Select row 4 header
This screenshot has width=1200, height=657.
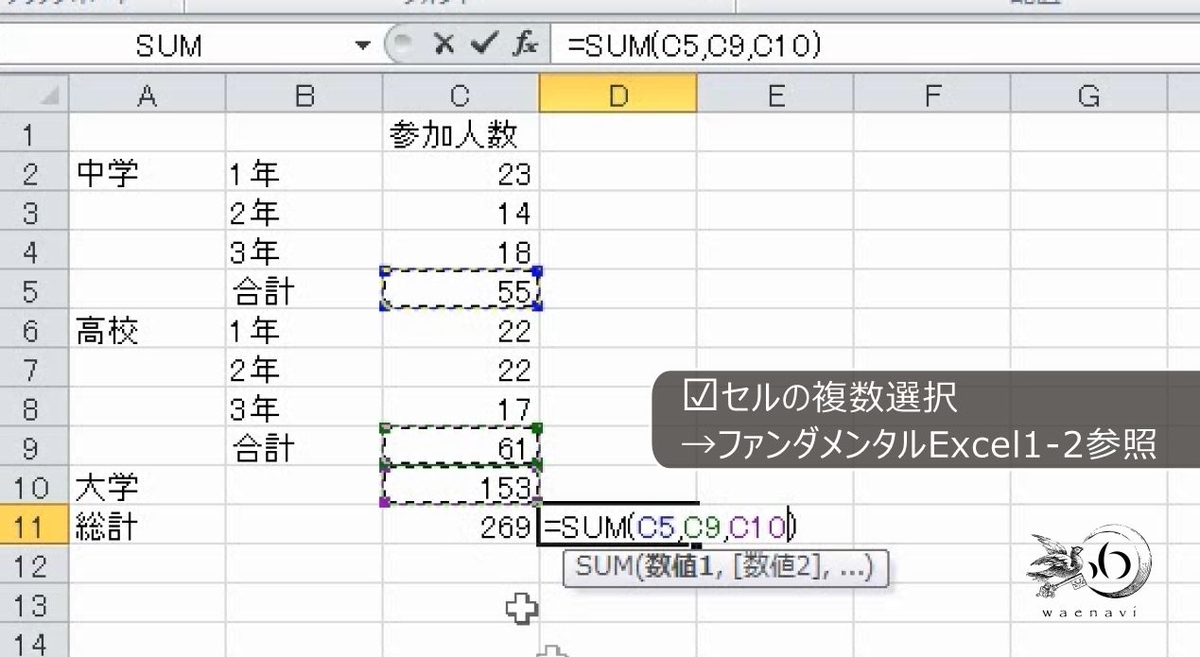pos(34,252)
